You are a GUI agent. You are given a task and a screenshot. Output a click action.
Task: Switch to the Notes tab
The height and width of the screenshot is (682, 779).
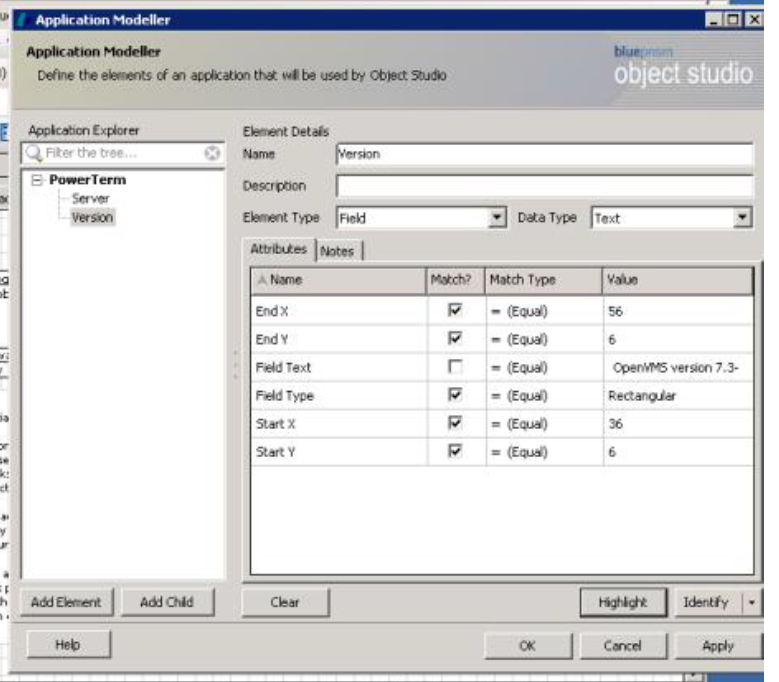[337, 251]
